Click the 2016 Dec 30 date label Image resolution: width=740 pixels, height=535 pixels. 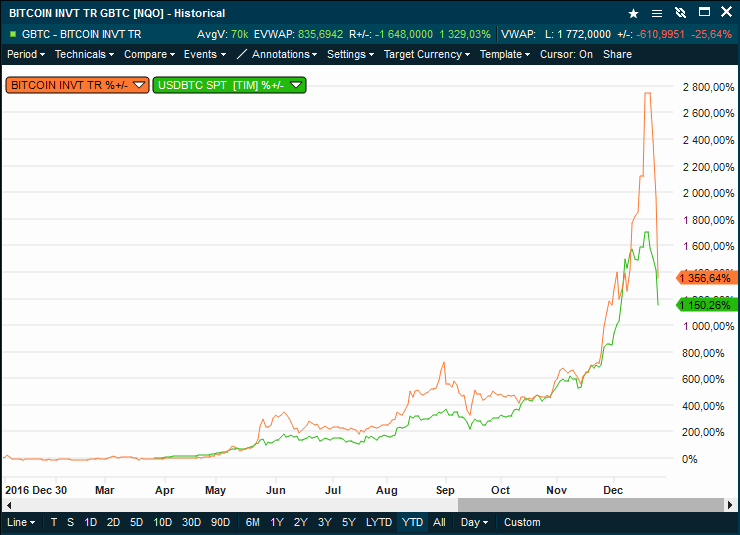[x=36, y=490]
